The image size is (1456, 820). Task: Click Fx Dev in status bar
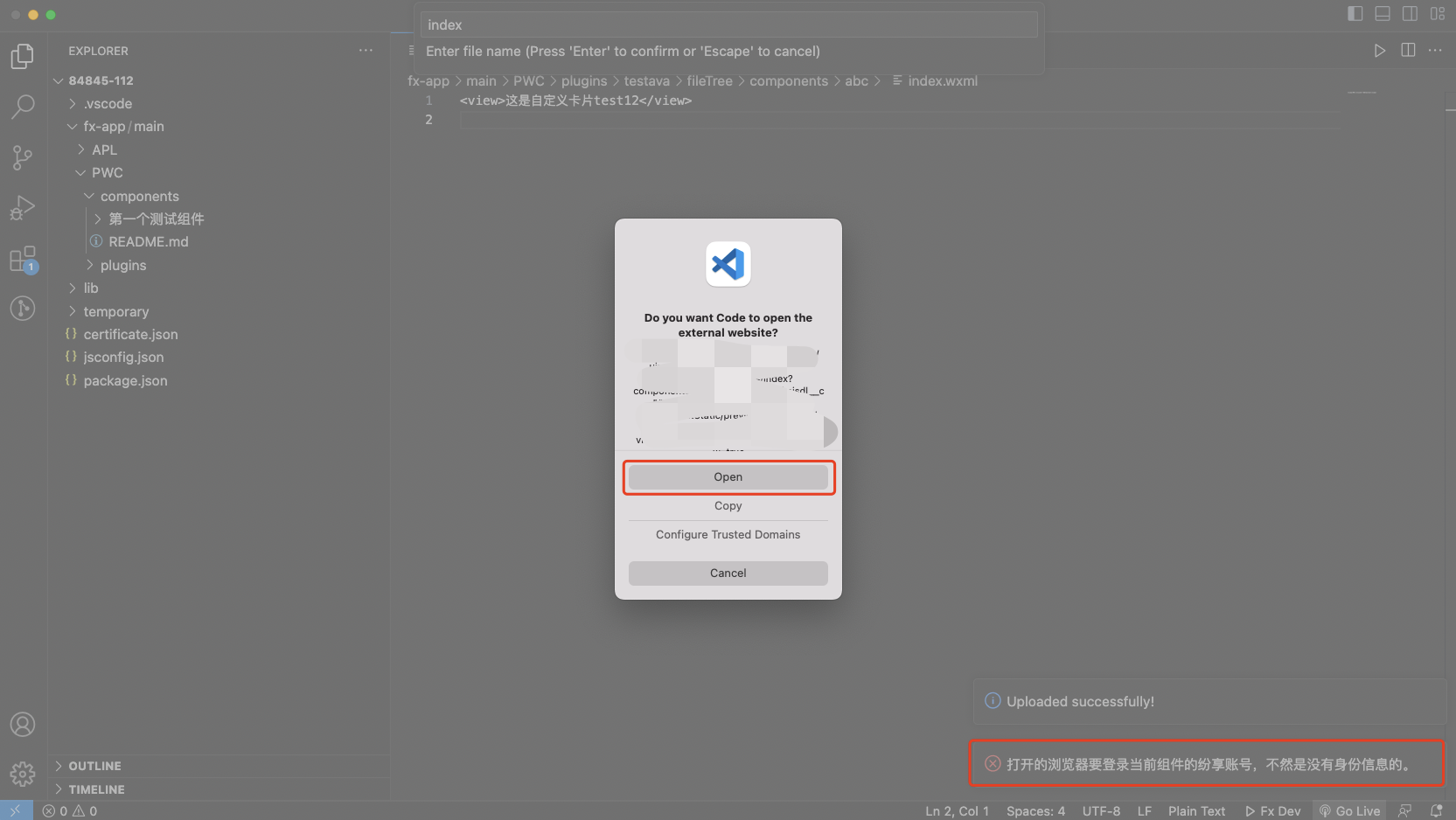pyautogui.click(x=1272, y=810)
